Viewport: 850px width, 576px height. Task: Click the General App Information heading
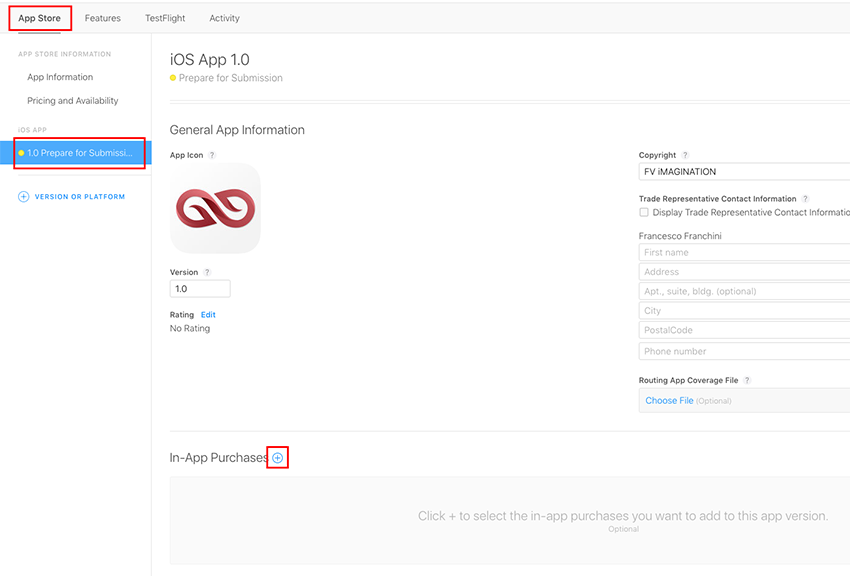tap(237, 130)
